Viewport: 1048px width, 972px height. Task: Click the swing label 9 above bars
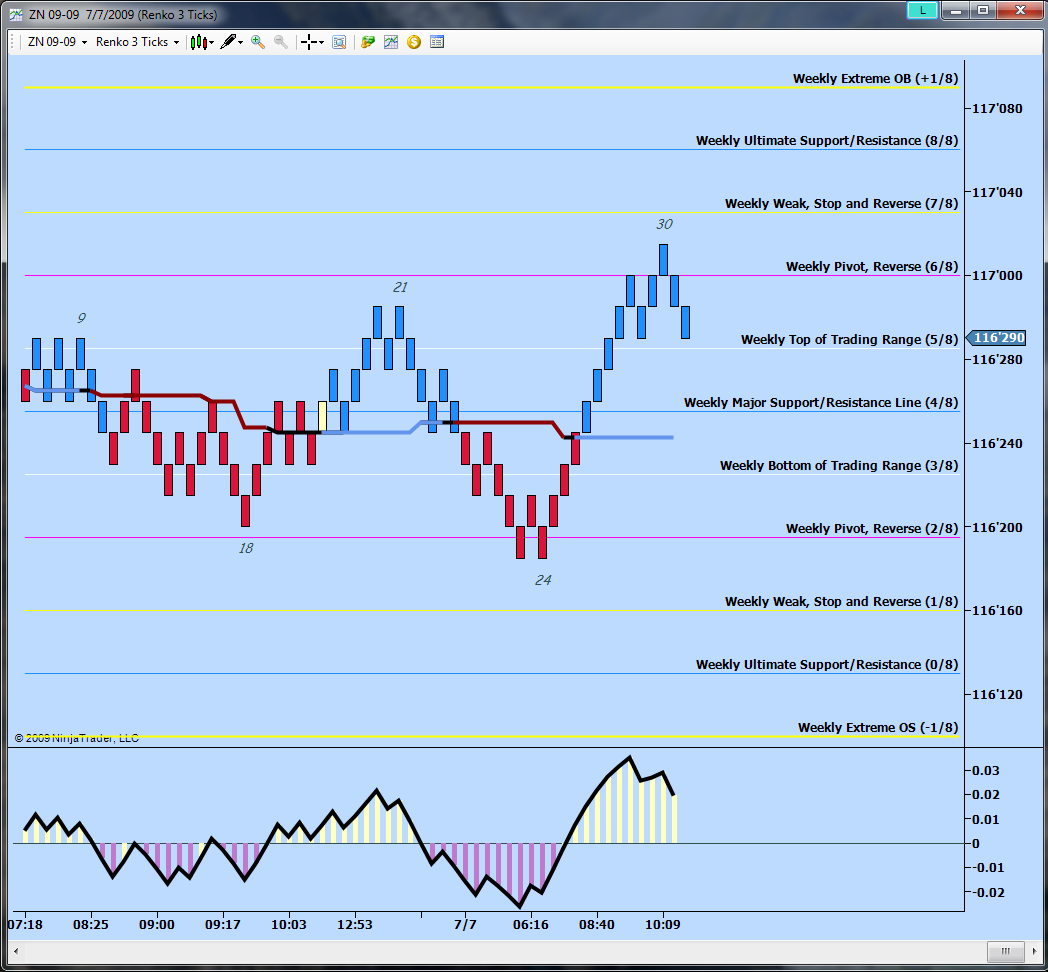pyautogui.click(x=81, y=318)
